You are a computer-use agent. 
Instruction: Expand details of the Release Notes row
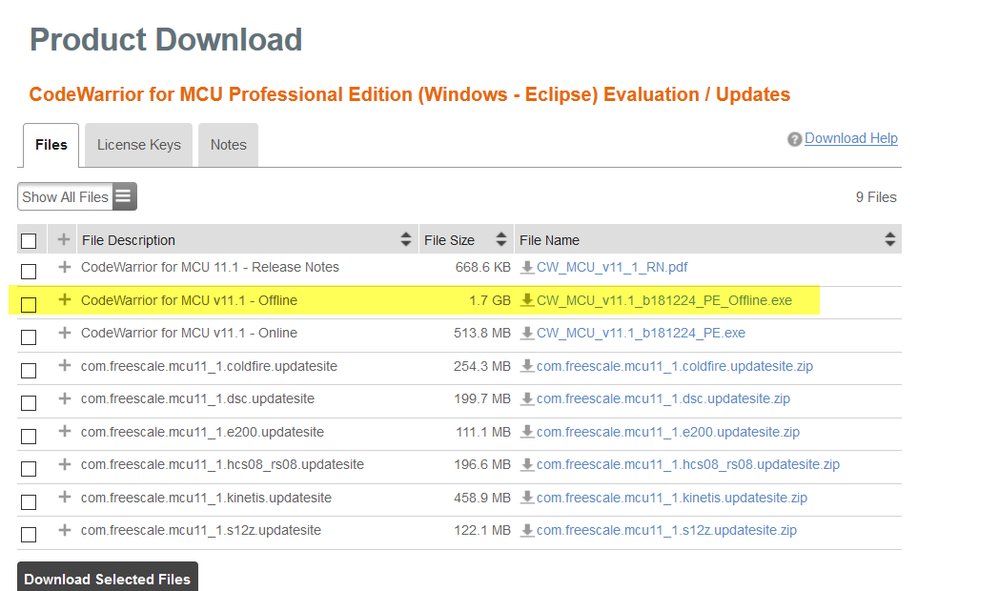64,267
